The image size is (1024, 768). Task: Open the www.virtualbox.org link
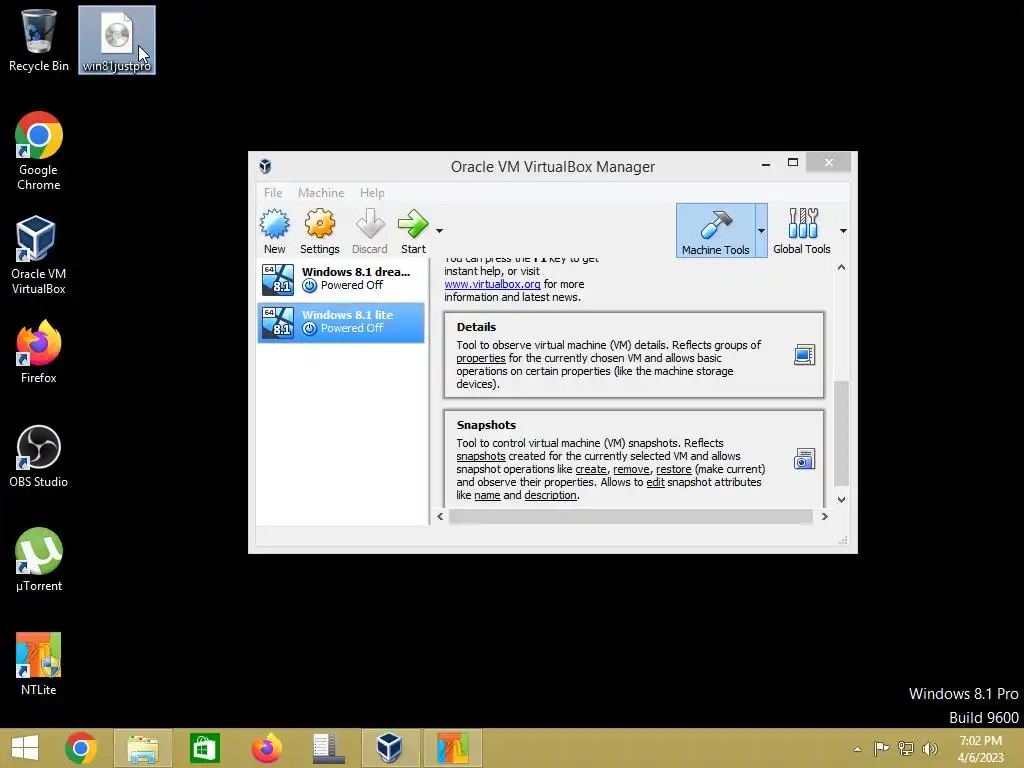(x=492, y=284)
